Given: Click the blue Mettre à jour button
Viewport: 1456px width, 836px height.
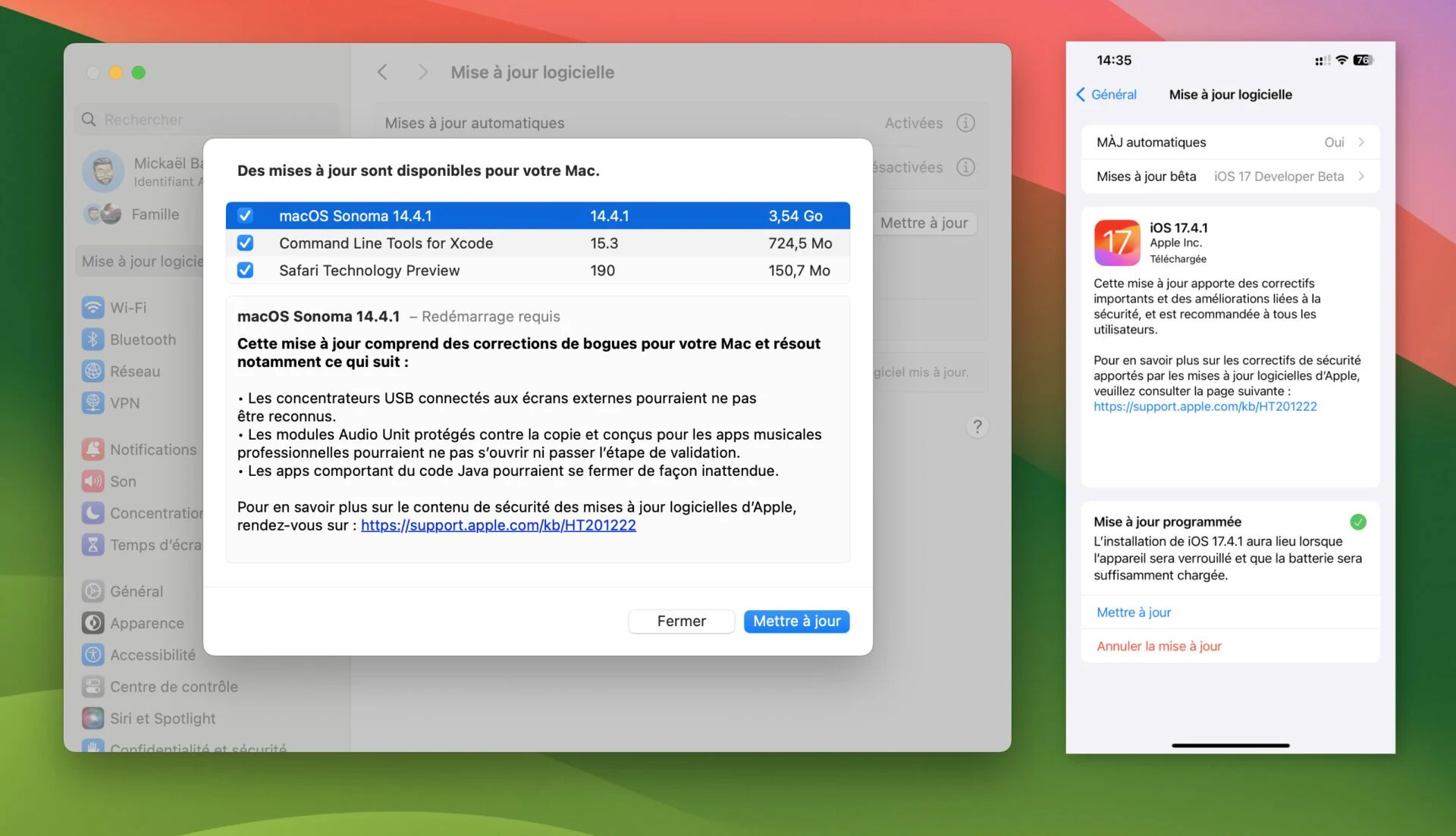Looking at the screenshot, I should (x=796, y=622).
